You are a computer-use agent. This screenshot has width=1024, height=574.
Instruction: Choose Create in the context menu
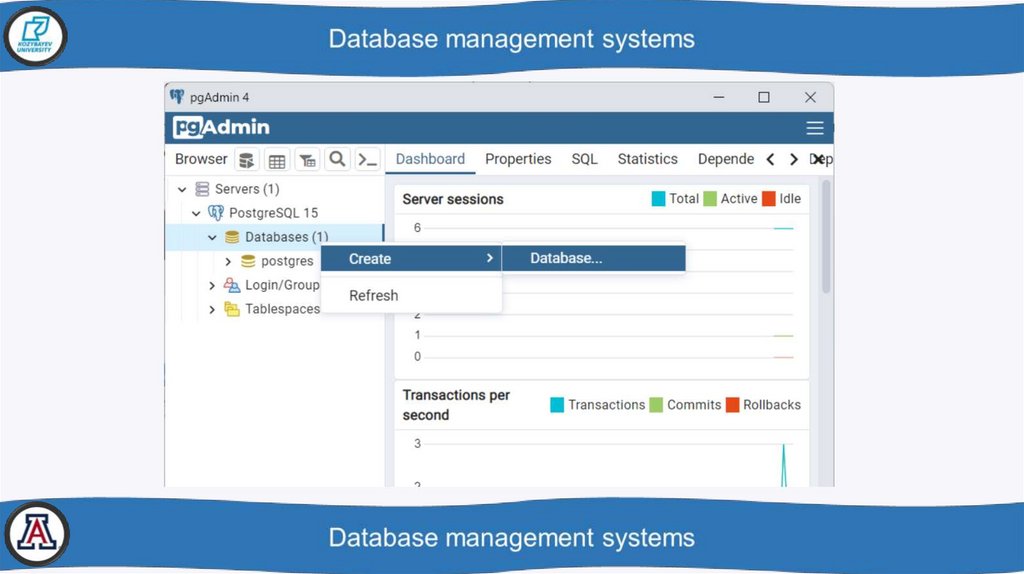point(411,259)
